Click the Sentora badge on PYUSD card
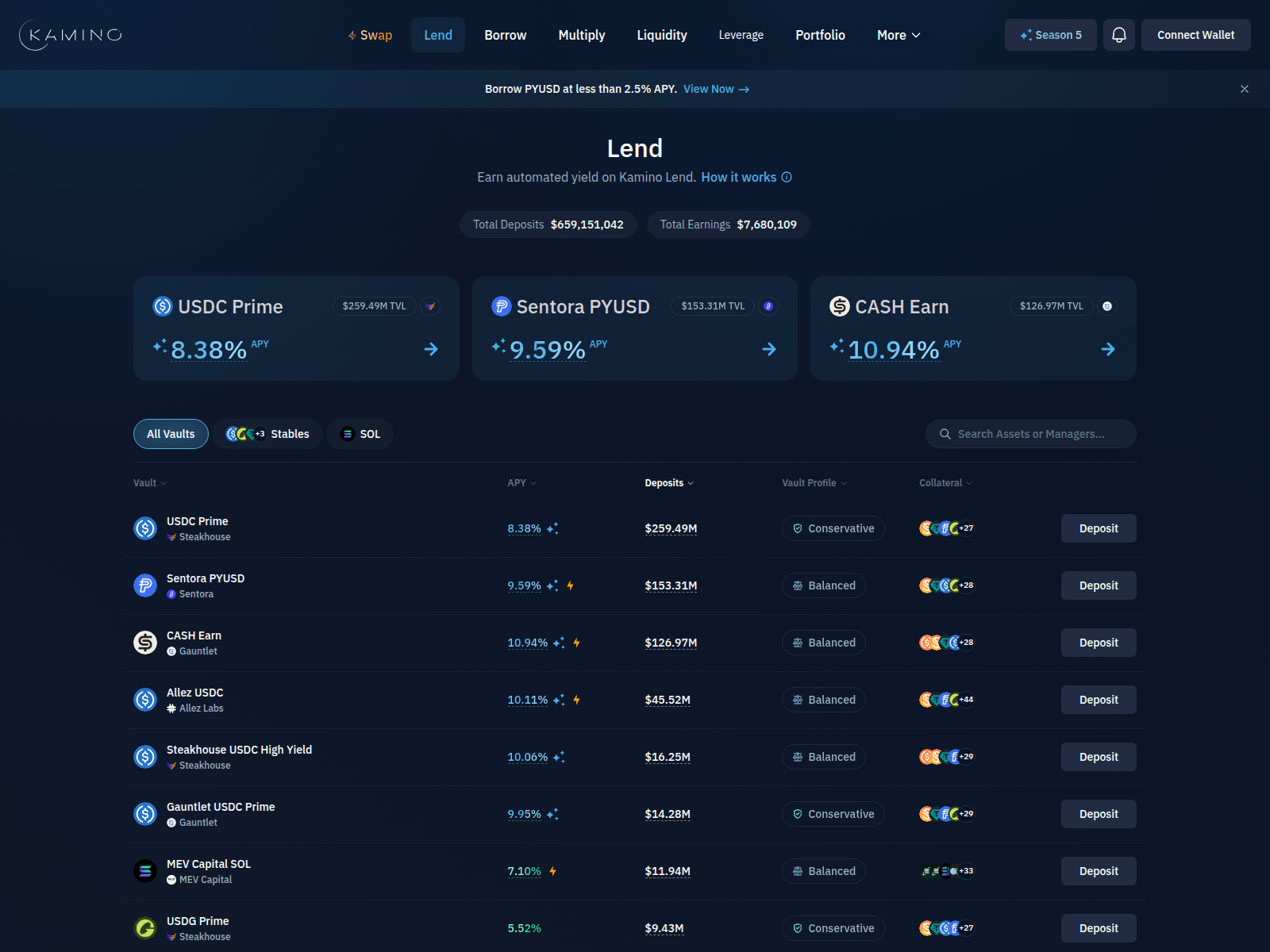Image resolution: width=1270 pixels, height=952 pixels. coord(768,306)
